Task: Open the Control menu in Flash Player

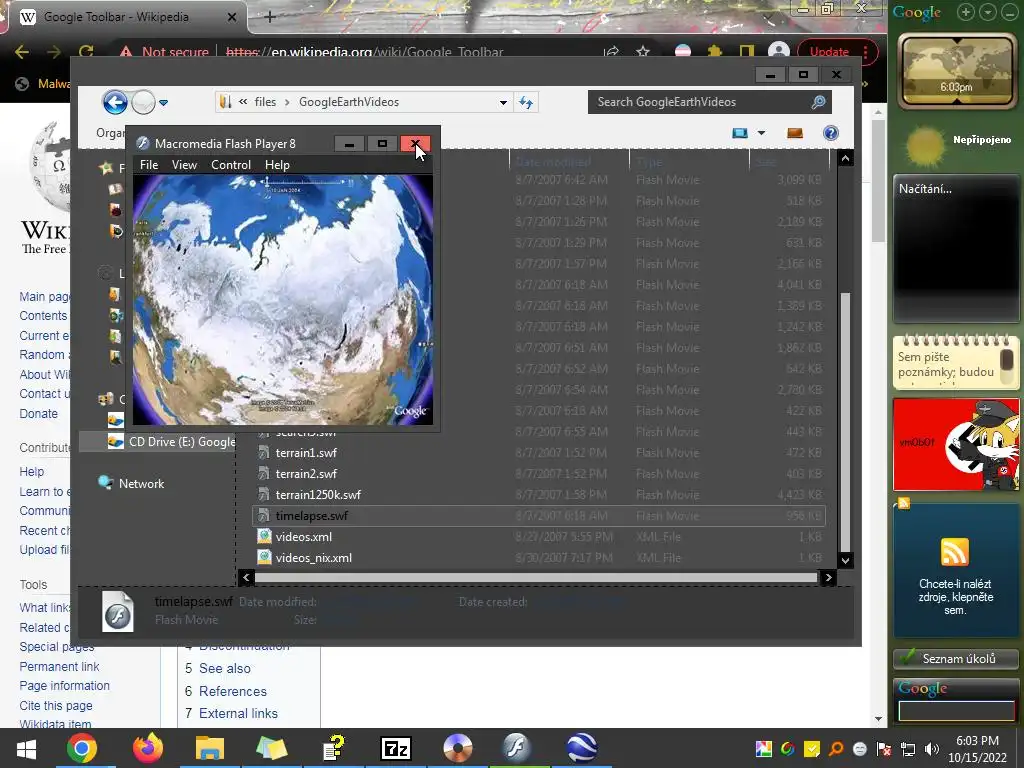Action: tap(231, 165)
